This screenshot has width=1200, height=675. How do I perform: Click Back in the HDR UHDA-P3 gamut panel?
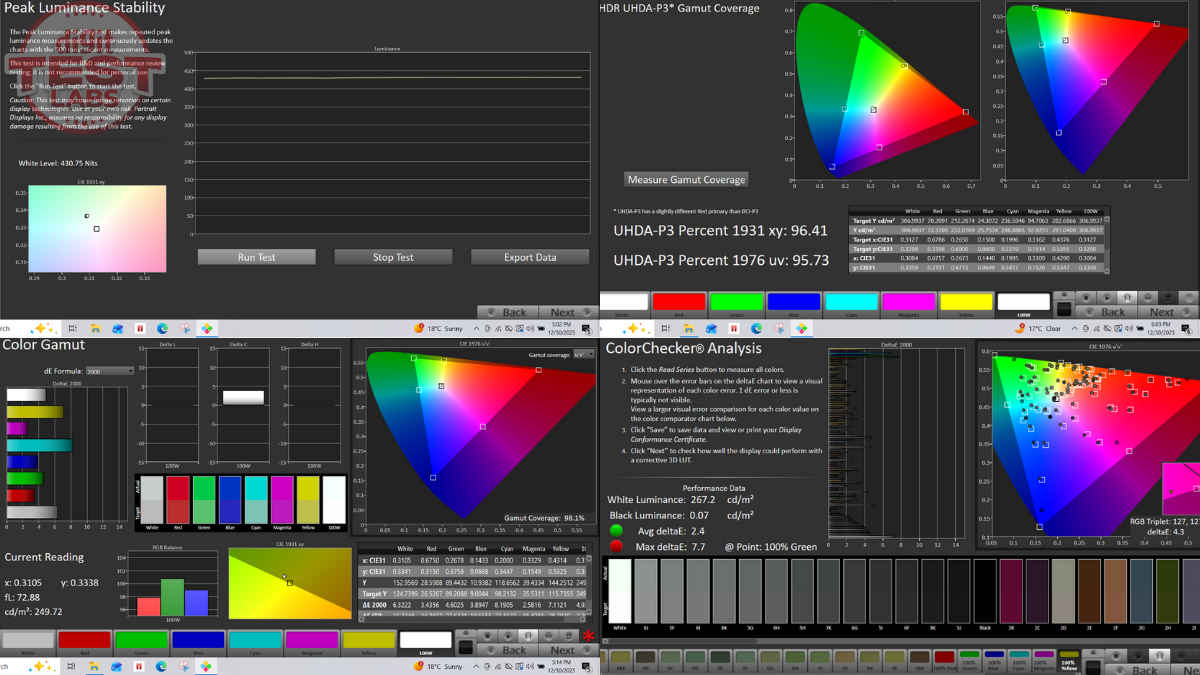[x=1106, y=312]
